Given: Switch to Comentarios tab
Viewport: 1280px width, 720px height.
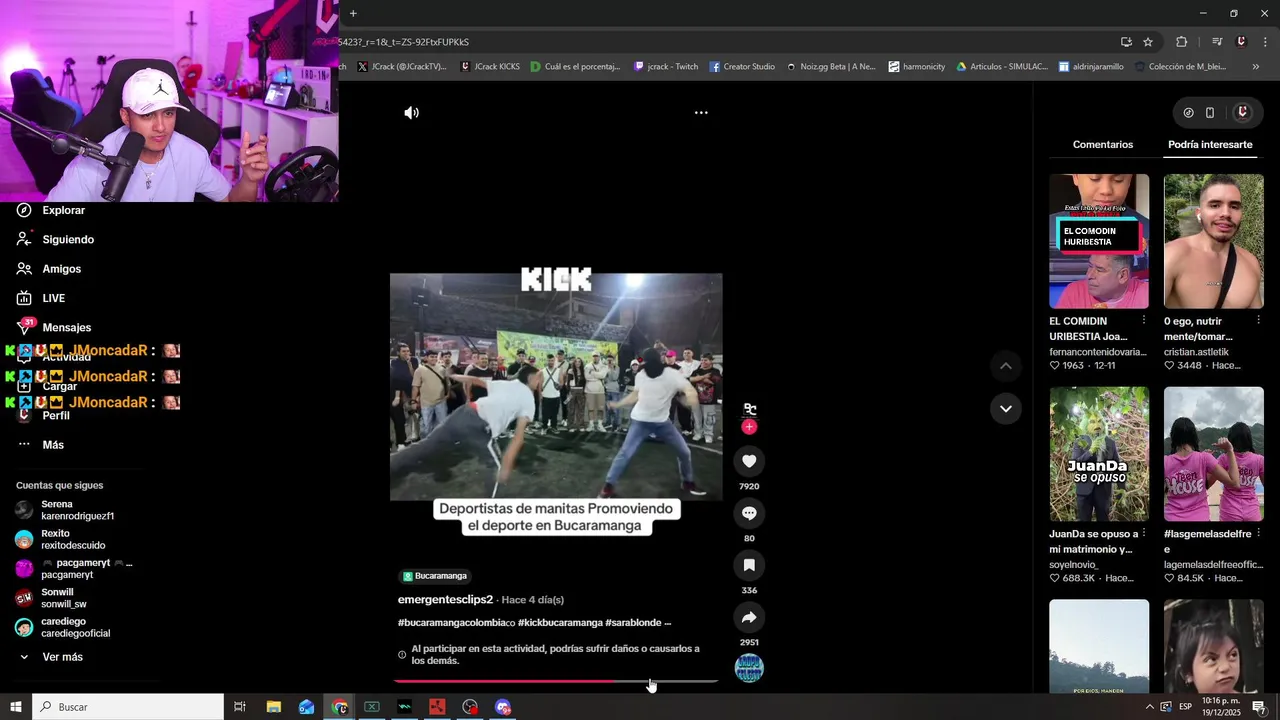Looking at the screenshot, I should [1103, 145].
